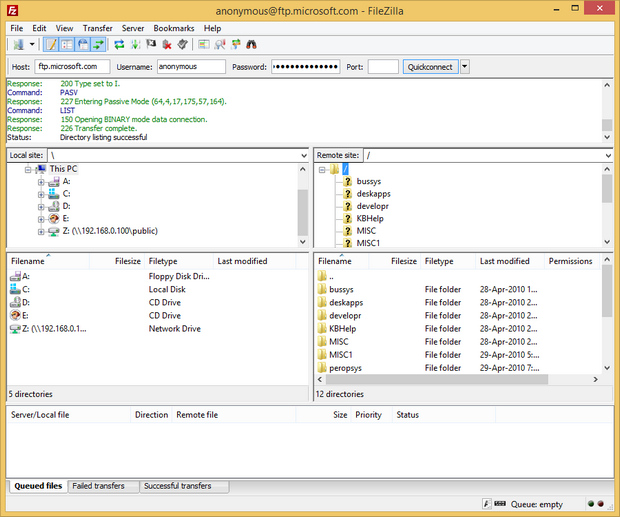Open the Site Manager icon
Image resolution: width=620 pixels, height=517 pixels.
[x=17, y=45]
